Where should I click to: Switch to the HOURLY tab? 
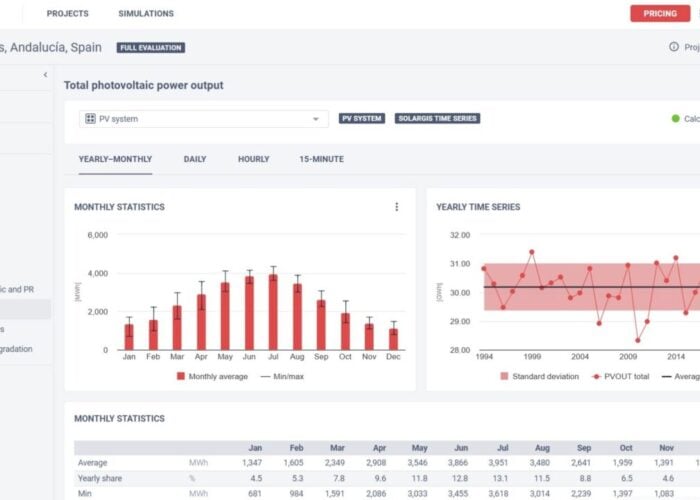pyautogui.click(x=253, y=159)
